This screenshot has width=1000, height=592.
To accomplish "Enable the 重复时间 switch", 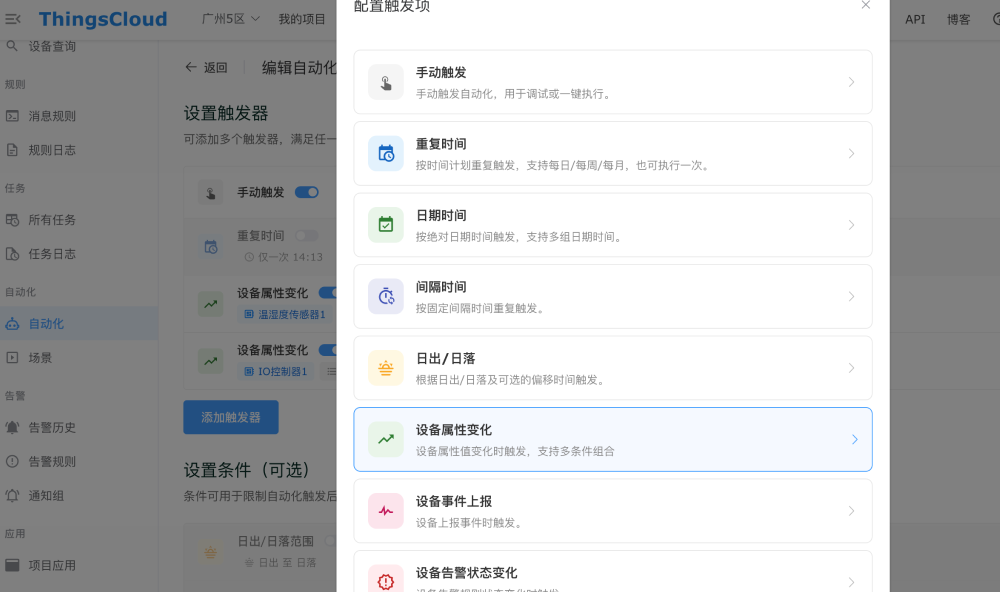I will (307, 235).
